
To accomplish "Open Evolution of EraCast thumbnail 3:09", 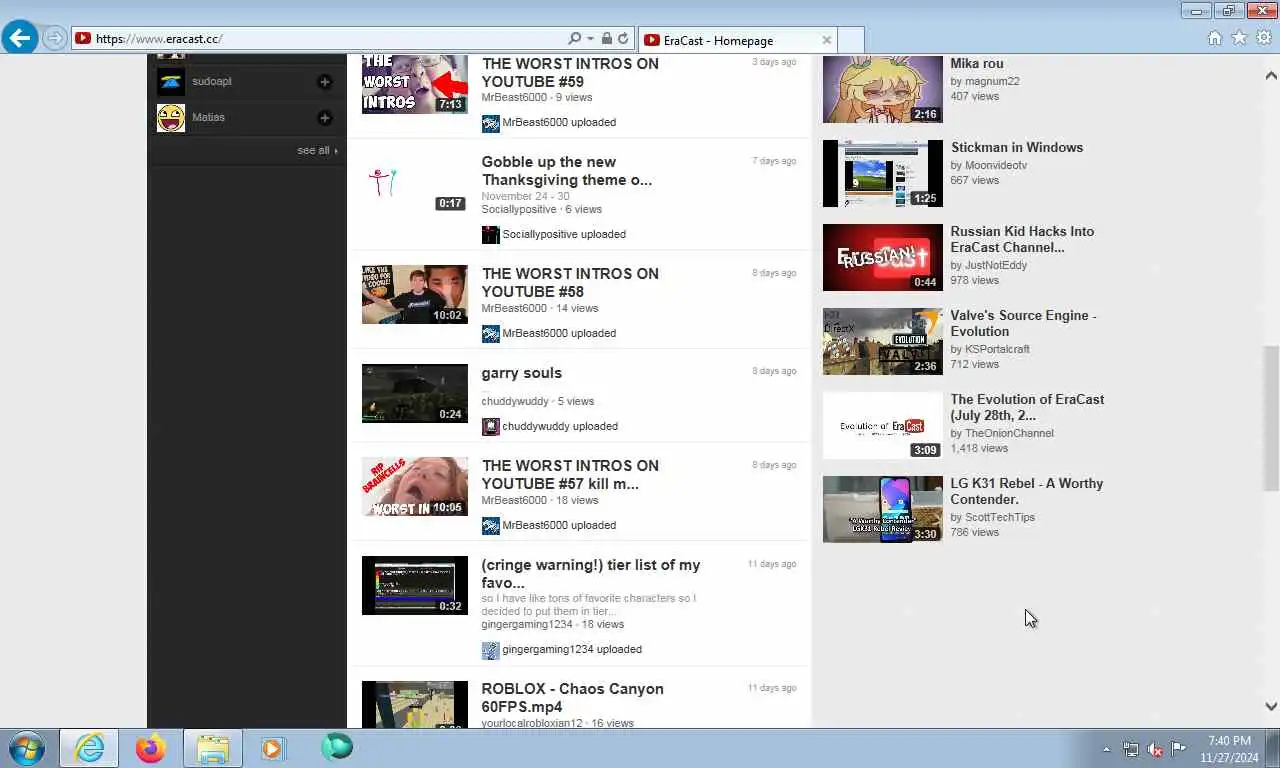I will click(882, 425).
